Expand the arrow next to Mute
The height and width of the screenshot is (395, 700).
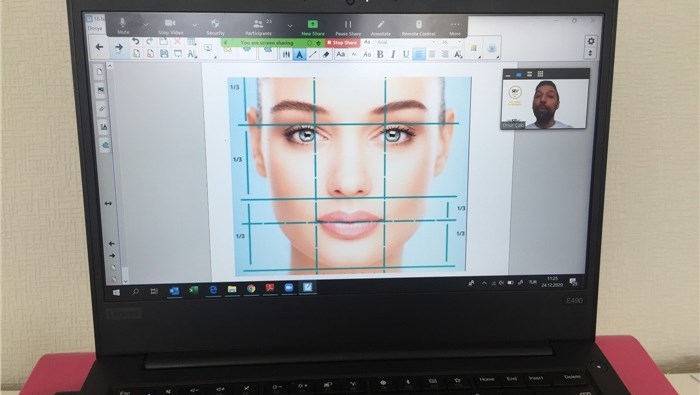pos(146,25)
